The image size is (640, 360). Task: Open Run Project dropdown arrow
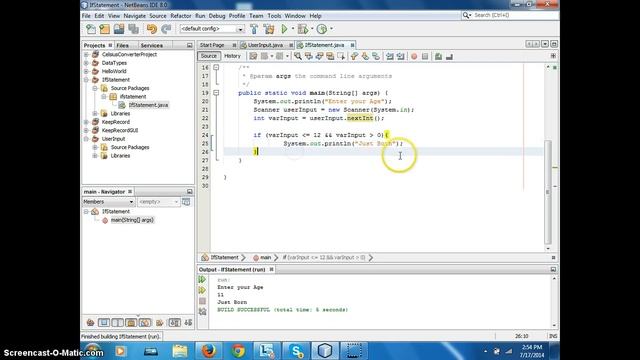click(293, 29)
